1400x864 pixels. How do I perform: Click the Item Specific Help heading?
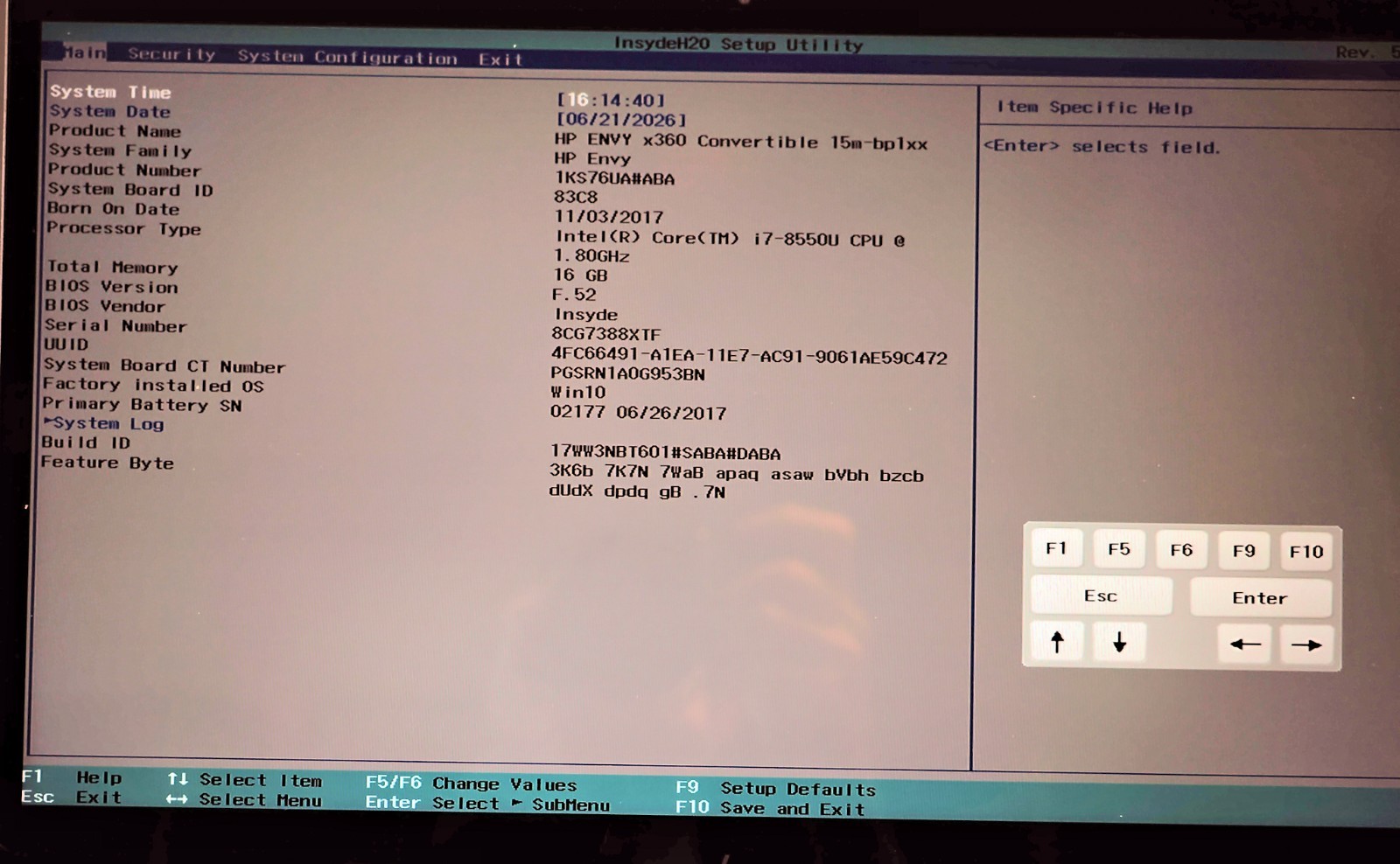click(x=1095, y=108)
